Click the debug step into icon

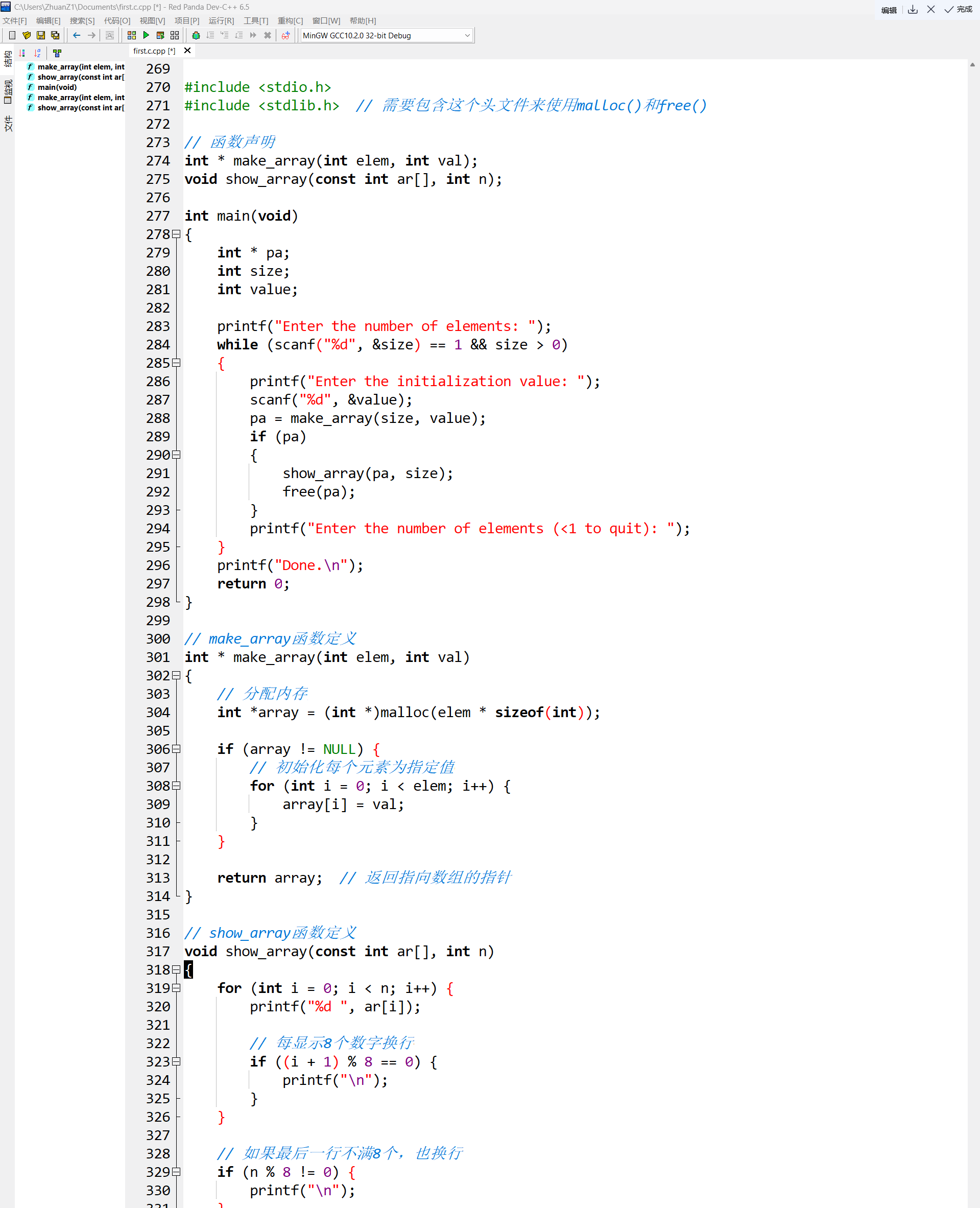pyautogui.click(x=225, y=36)
